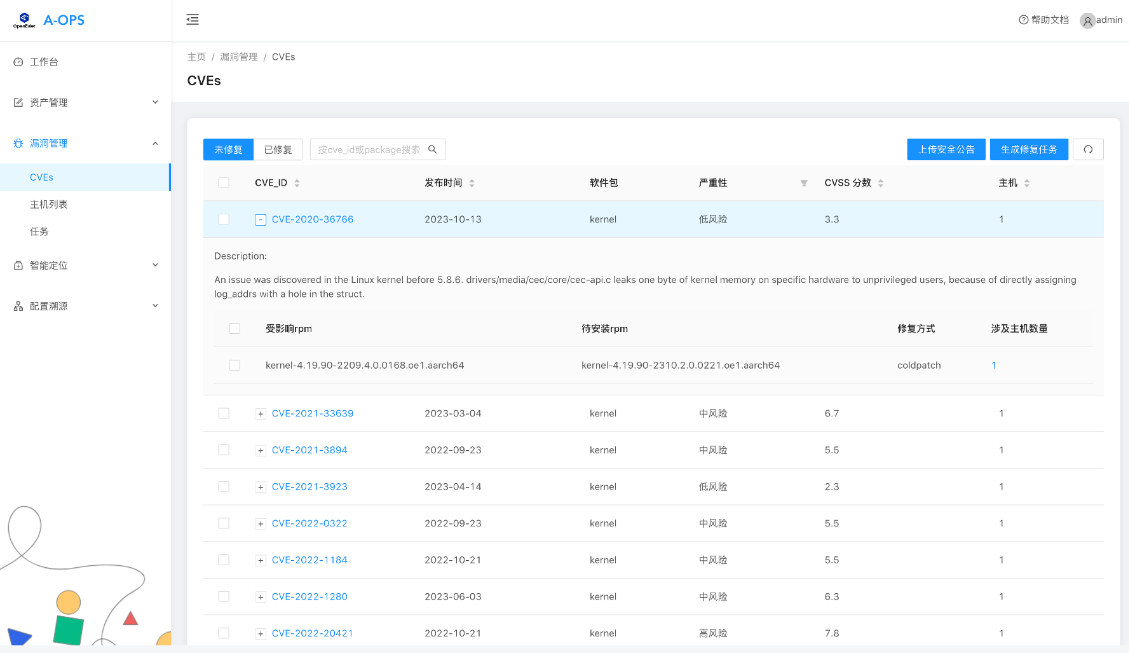Tick the checkbox for CVE-2020-36766 row
1129x653 pixels.
224,219
